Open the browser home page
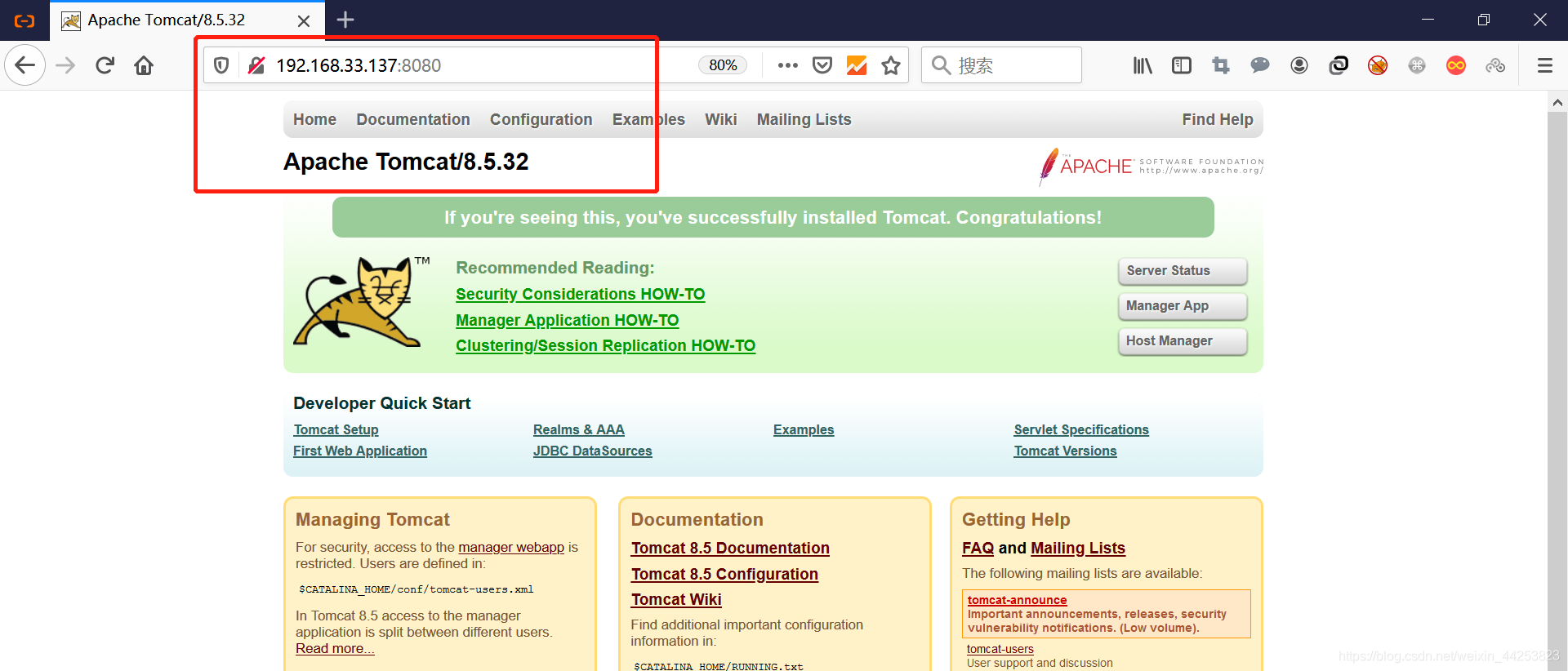Screen dimensions: 1568x671 (x=144, y=65)
